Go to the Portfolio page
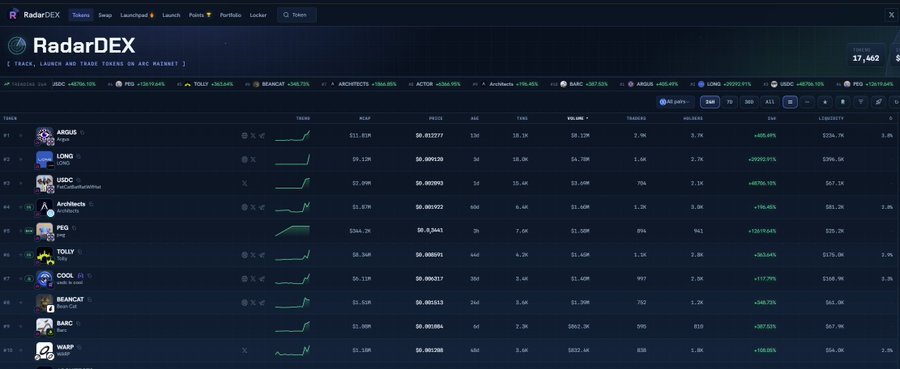The height and width of the screenshot is (369, 900). pyautogui.click(x=231, y=15)
